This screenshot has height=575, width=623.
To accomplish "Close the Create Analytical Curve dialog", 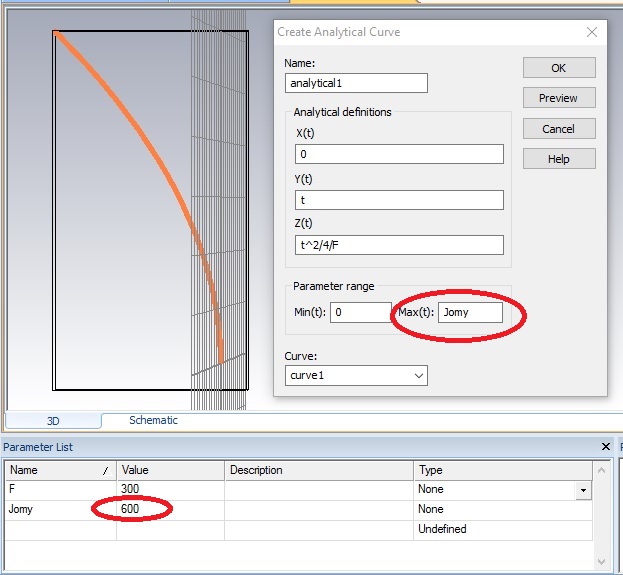I will click(x=592, y=32).
